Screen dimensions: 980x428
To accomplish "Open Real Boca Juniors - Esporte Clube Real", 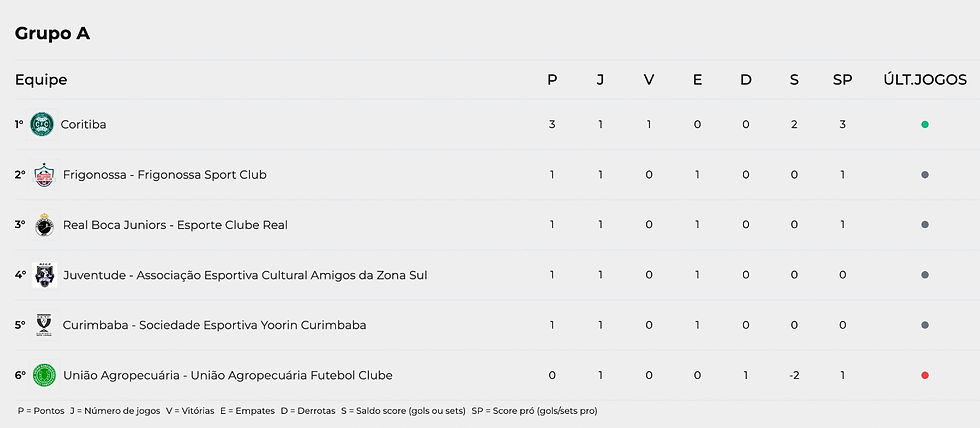I will coord(176,225).
